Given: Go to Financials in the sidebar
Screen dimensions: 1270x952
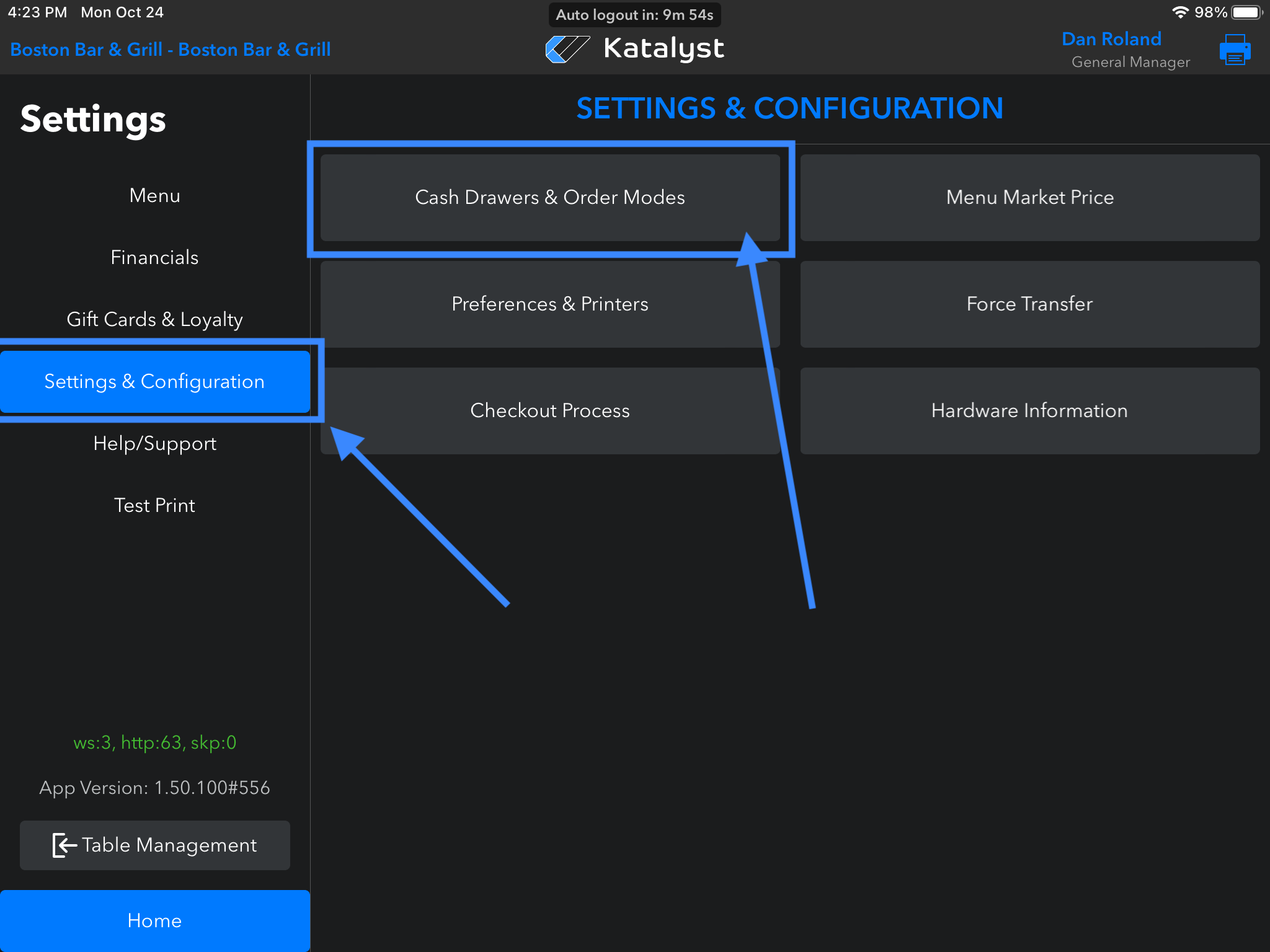Looking at the screenshot, I should 154,258.
